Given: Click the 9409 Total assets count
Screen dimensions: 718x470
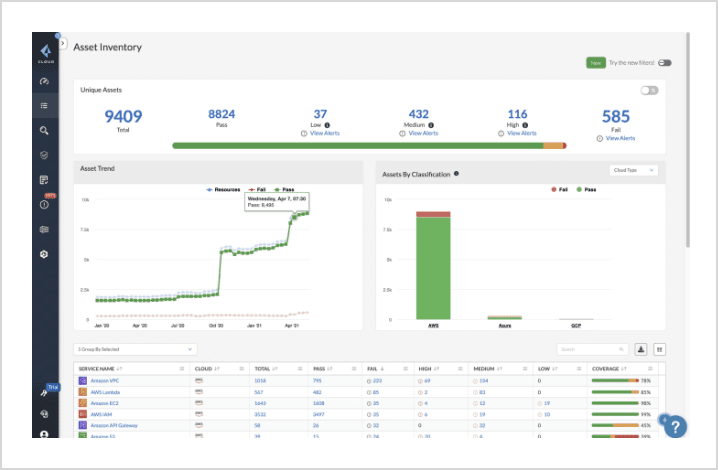Looking at the screenshot, I should point(123,116).
